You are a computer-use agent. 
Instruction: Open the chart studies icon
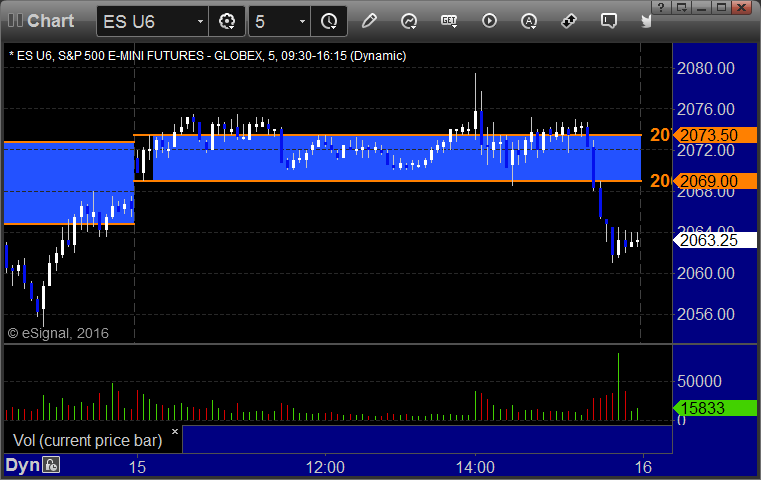[409, 21]
